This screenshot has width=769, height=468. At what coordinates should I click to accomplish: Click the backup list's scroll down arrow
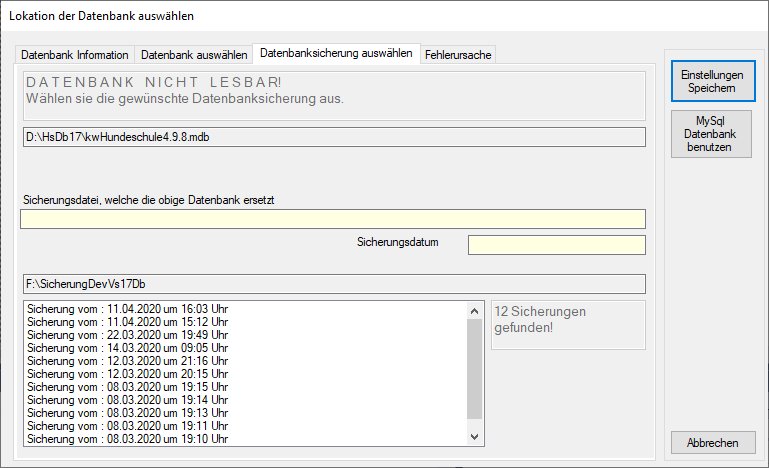[x=475, y=437]
